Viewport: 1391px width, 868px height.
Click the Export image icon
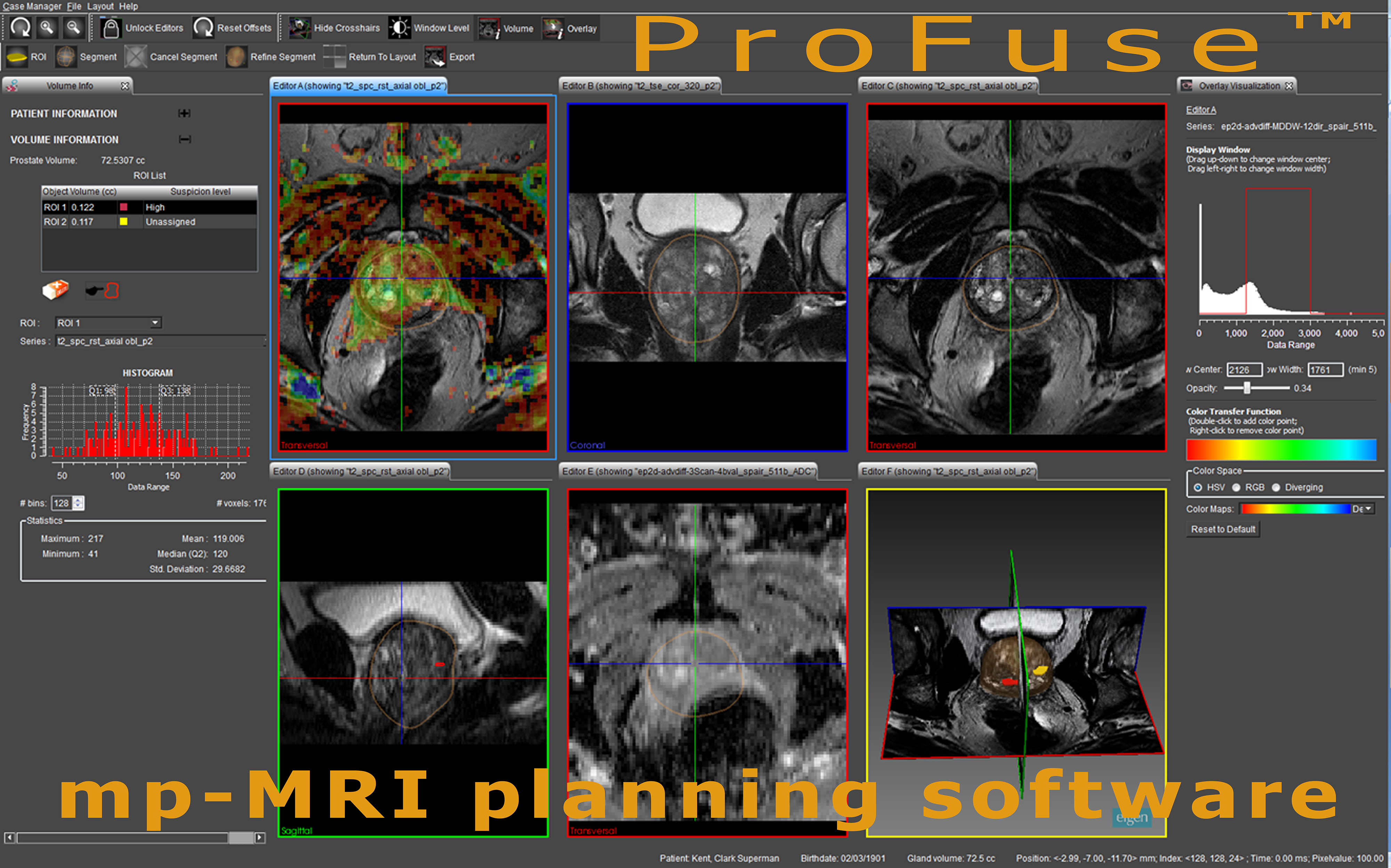click(x=435, y=57)
